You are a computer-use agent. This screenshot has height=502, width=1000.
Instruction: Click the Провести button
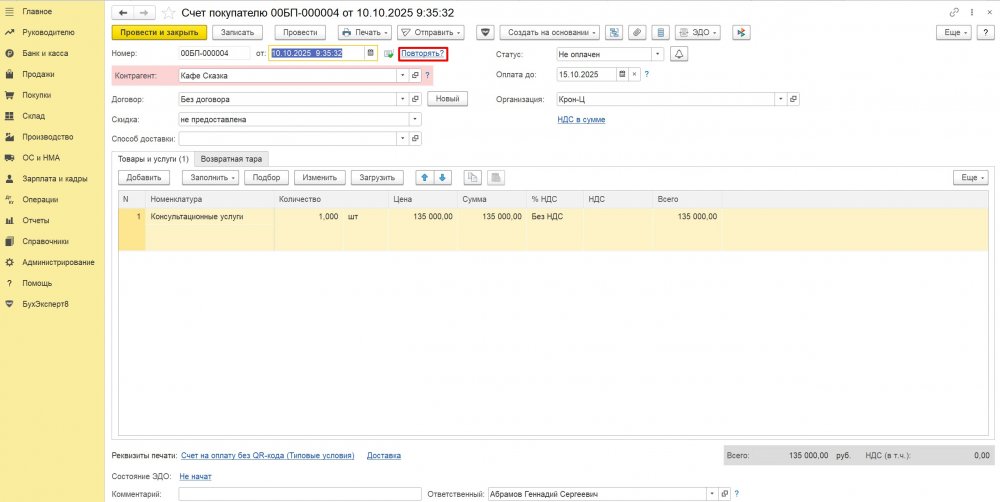[x=300, y=32]
